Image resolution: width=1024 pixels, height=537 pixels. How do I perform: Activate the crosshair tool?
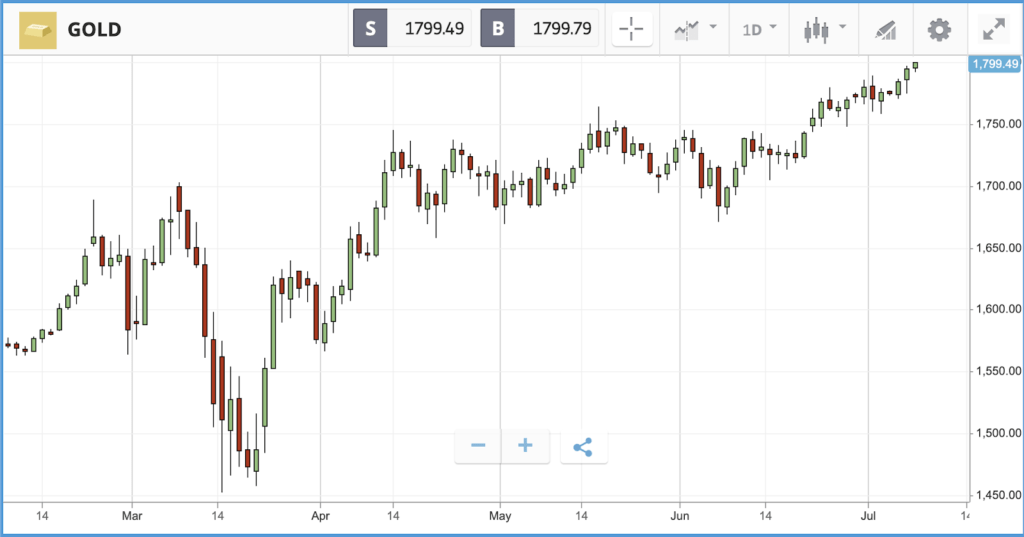tap(632, 29)
